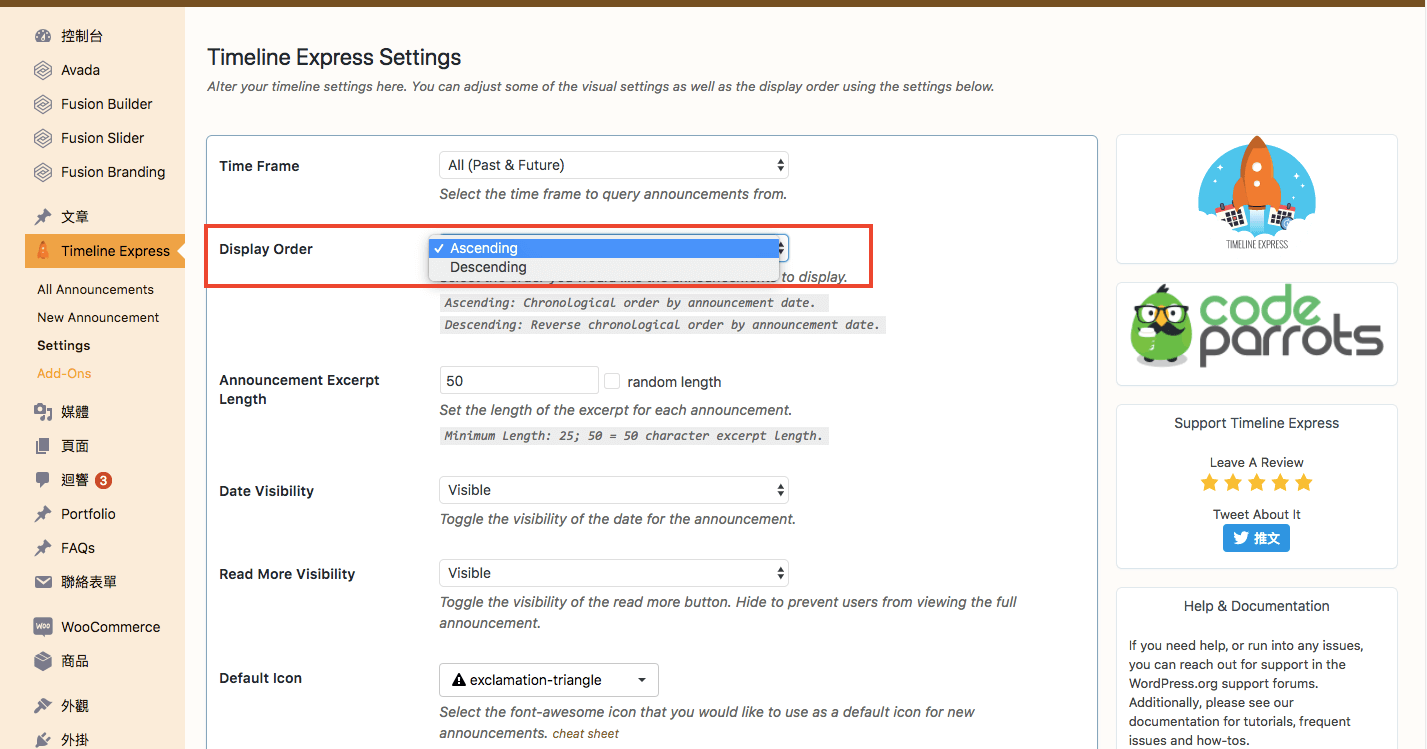Open the Date Visibility dropdown

click(x=614, y=490)
